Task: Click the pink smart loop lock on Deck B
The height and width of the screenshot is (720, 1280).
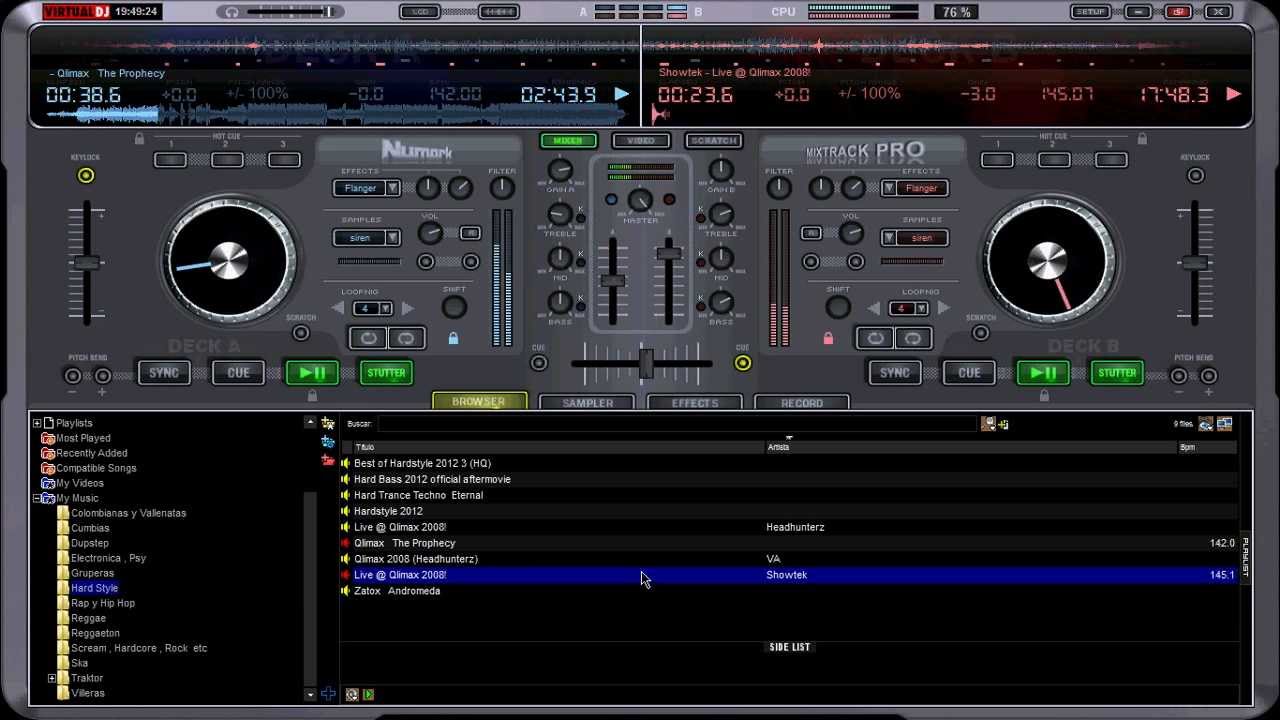Action: [x=828, y=339]
